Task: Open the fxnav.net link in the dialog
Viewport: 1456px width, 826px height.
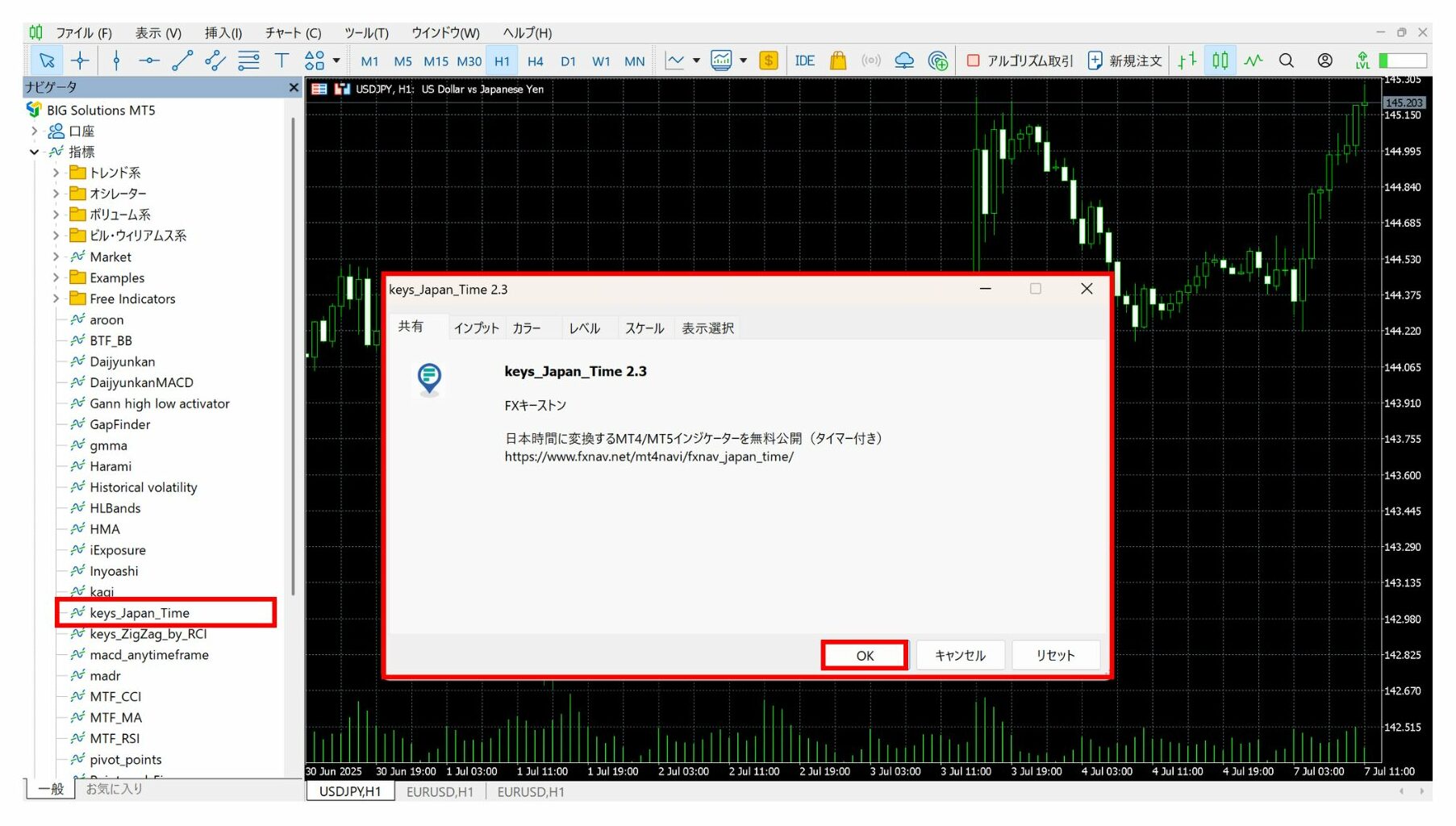Action: [647, 456]
